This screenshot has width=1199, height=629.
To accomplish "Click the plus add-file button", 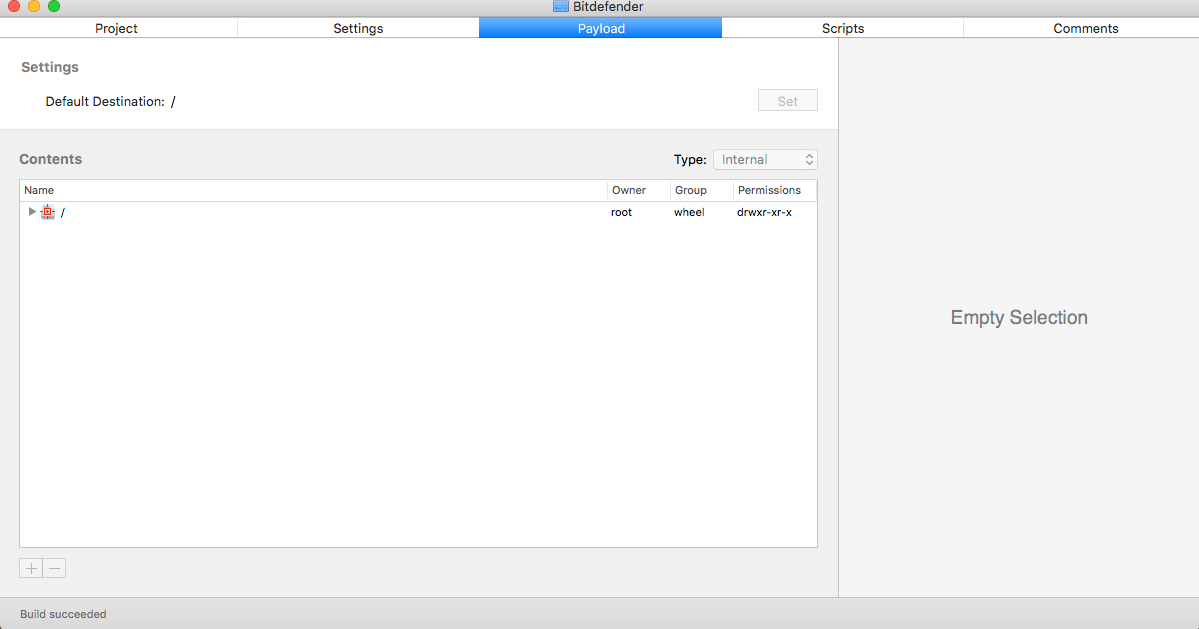I will (31, 568).
